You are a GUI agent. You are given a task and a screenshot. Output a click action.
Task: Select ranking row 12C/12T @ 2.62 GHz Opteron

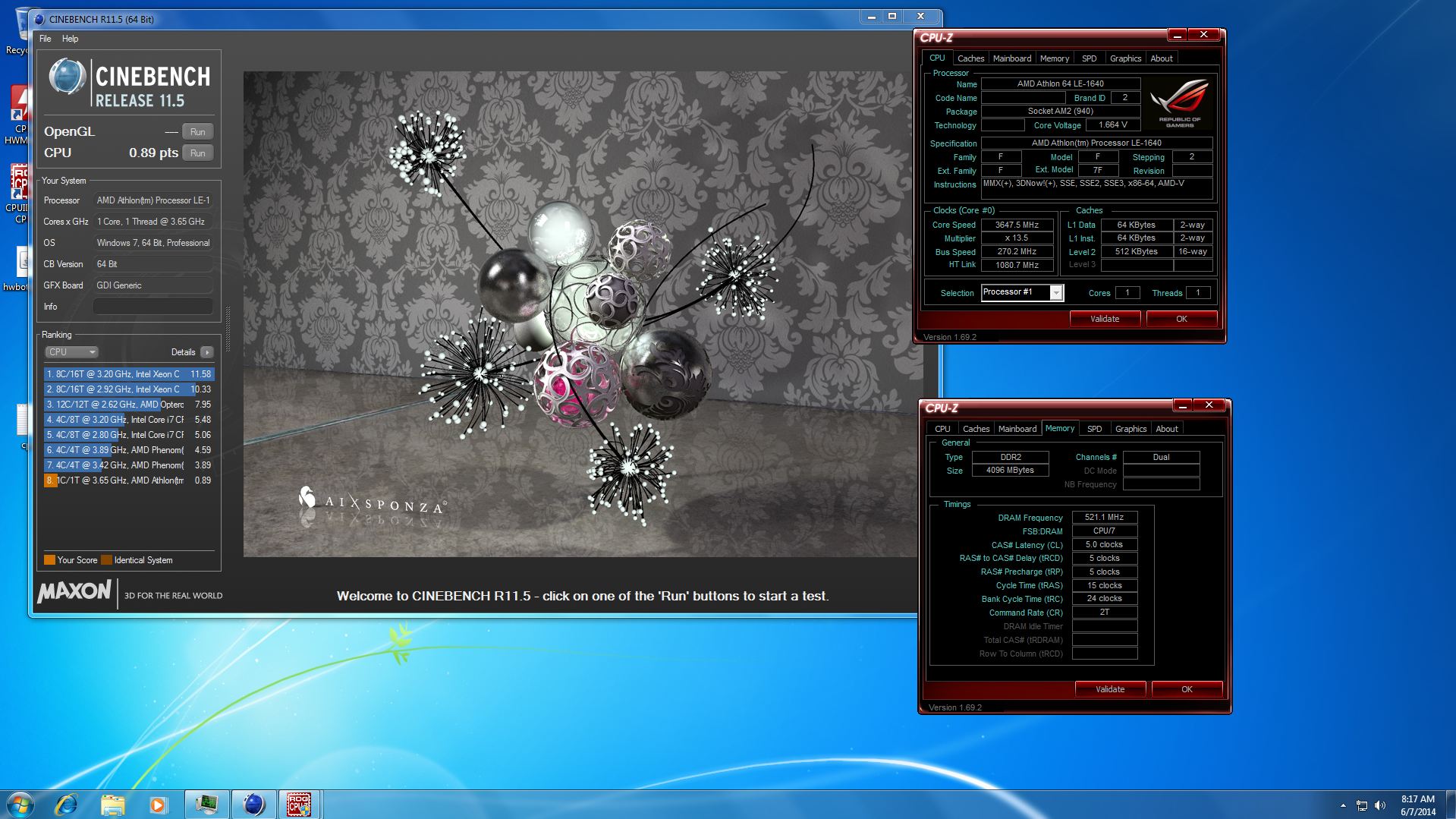pos(129,405)
